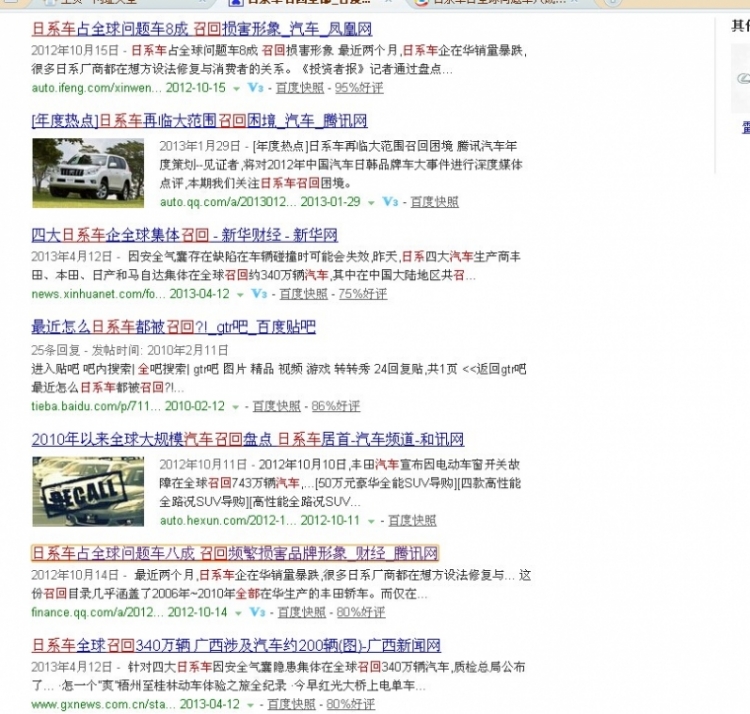Screen dimensions: 750x714
Task: Expand dropdown arrow after auto.qq.com date
Action: coord(371,203)
